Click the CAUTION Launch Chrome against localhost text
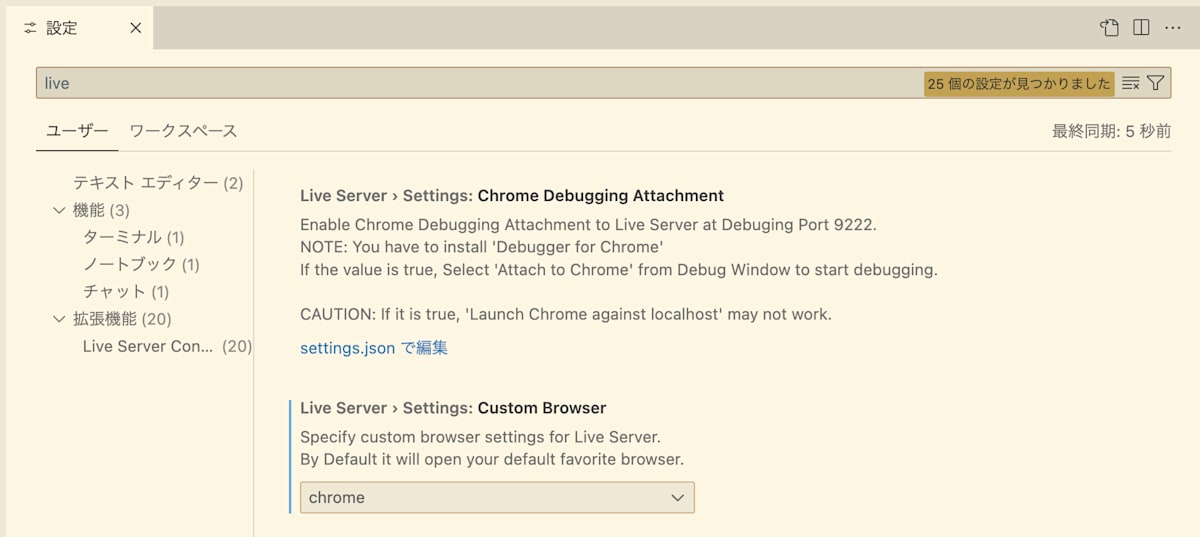This screenshot has height=537, width=1200. 566,314
